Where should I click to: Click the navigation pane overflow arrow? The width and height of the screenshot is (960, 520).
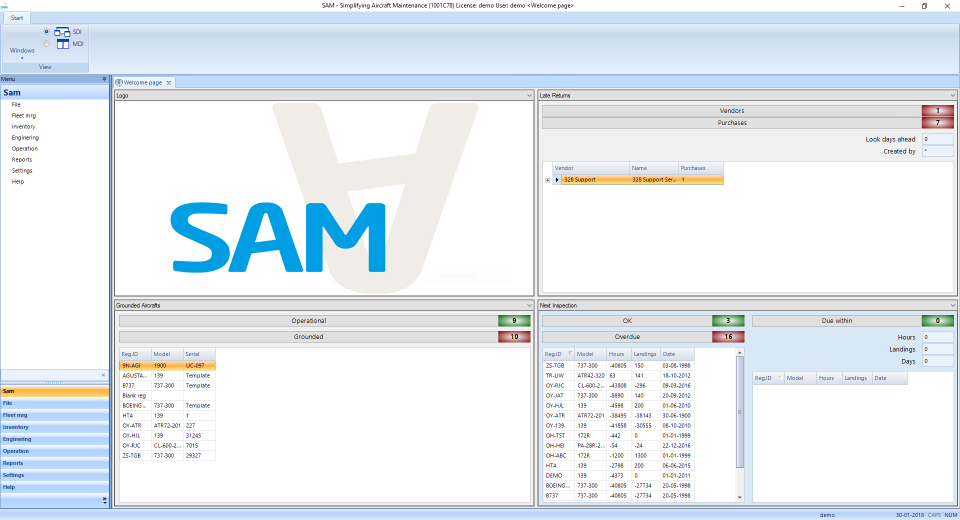[x=105, y=500]
